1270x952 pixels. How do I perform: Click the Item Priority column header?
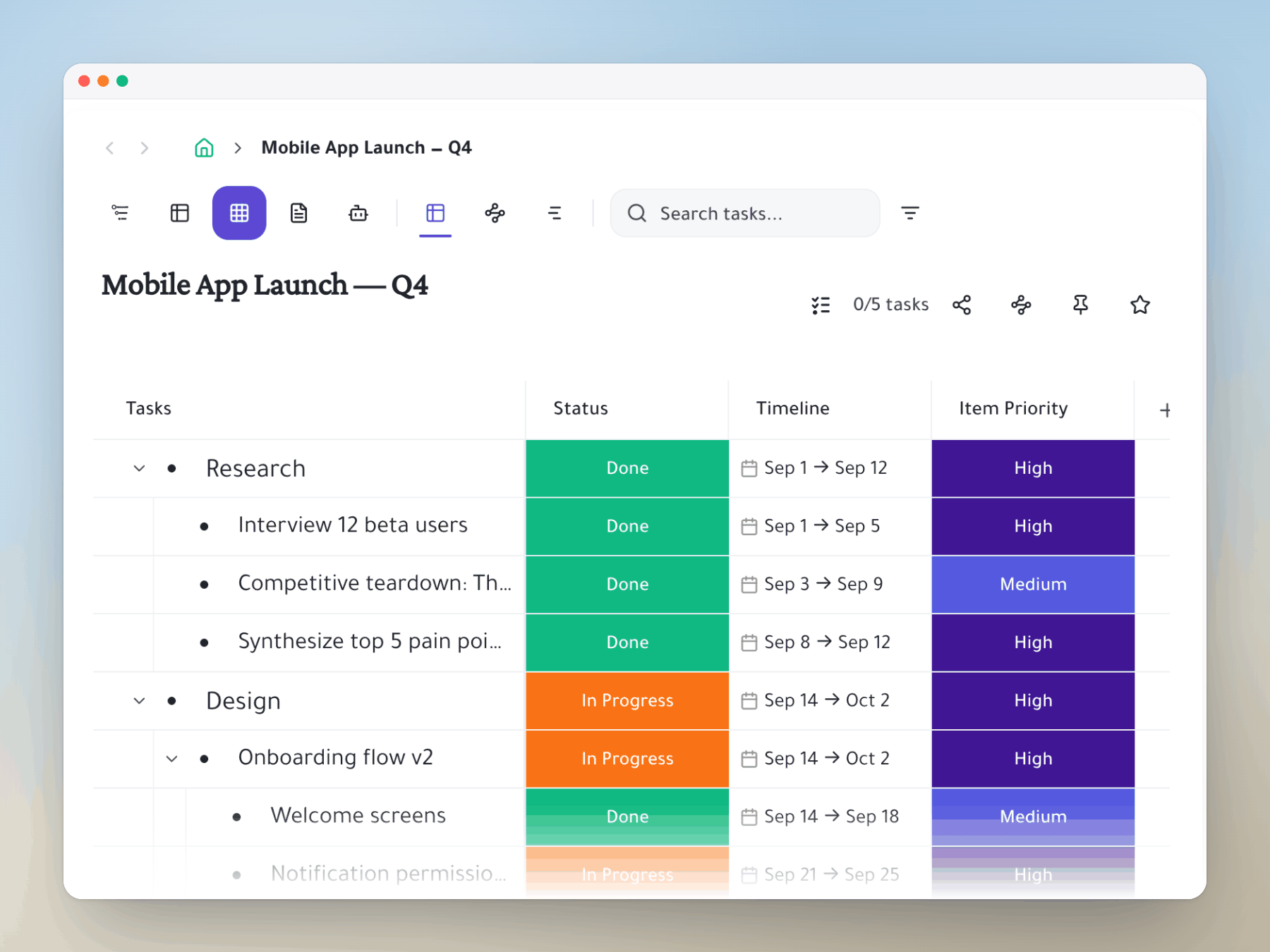point(1013,408)
